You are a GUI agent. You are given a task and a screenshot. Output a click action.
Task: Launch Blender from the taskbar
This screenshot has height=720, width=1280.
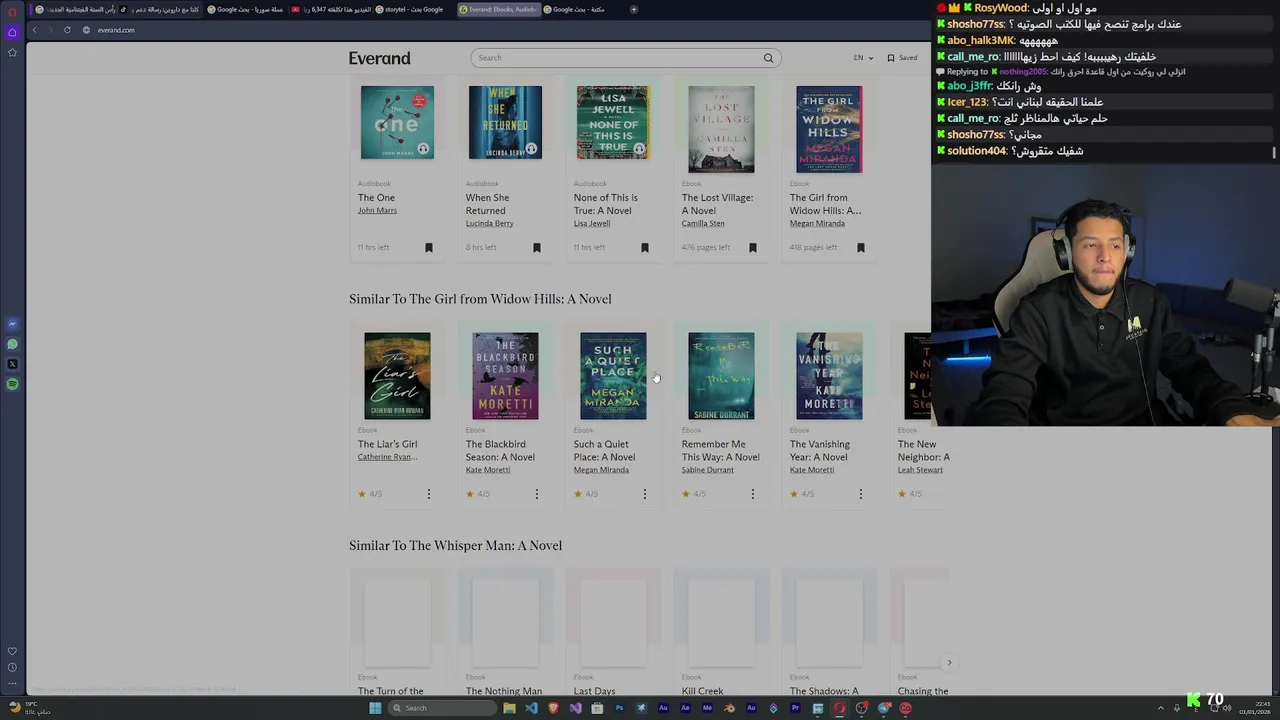729,708
